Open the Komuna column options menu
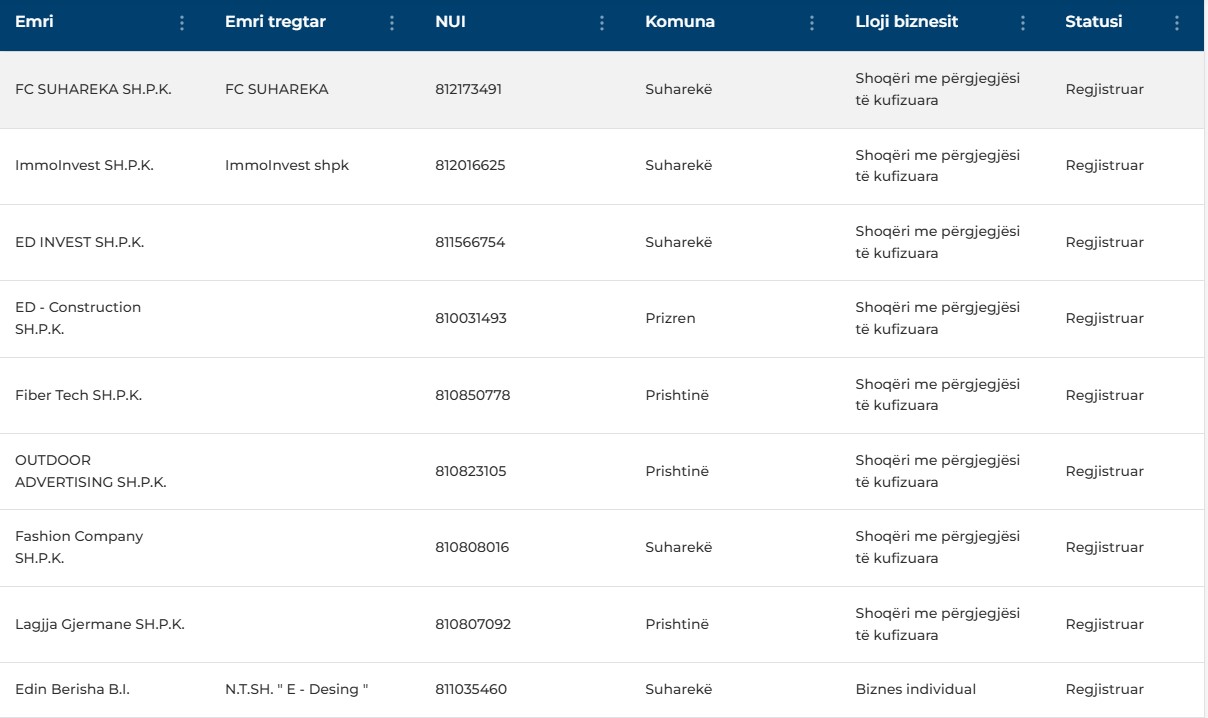This screenshot has width=1208, height=718. (x=811, y=23)
